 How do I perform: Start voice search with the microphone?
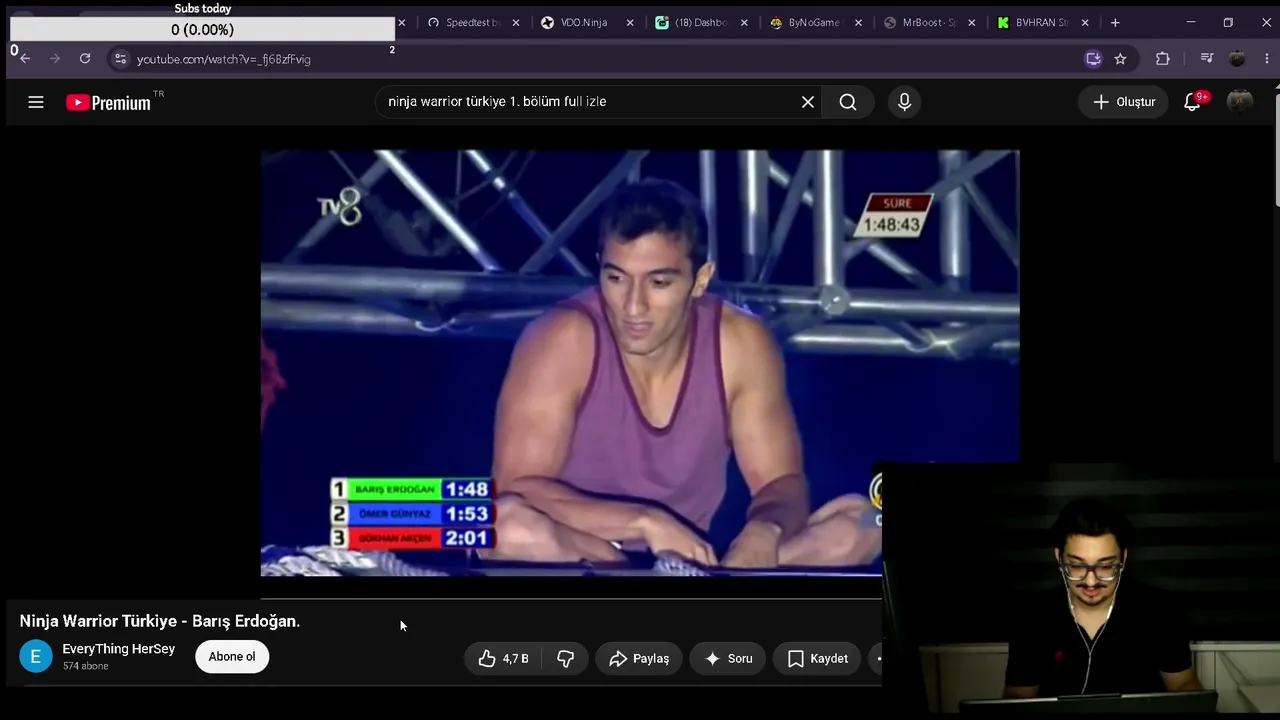[x=904, y=102]
